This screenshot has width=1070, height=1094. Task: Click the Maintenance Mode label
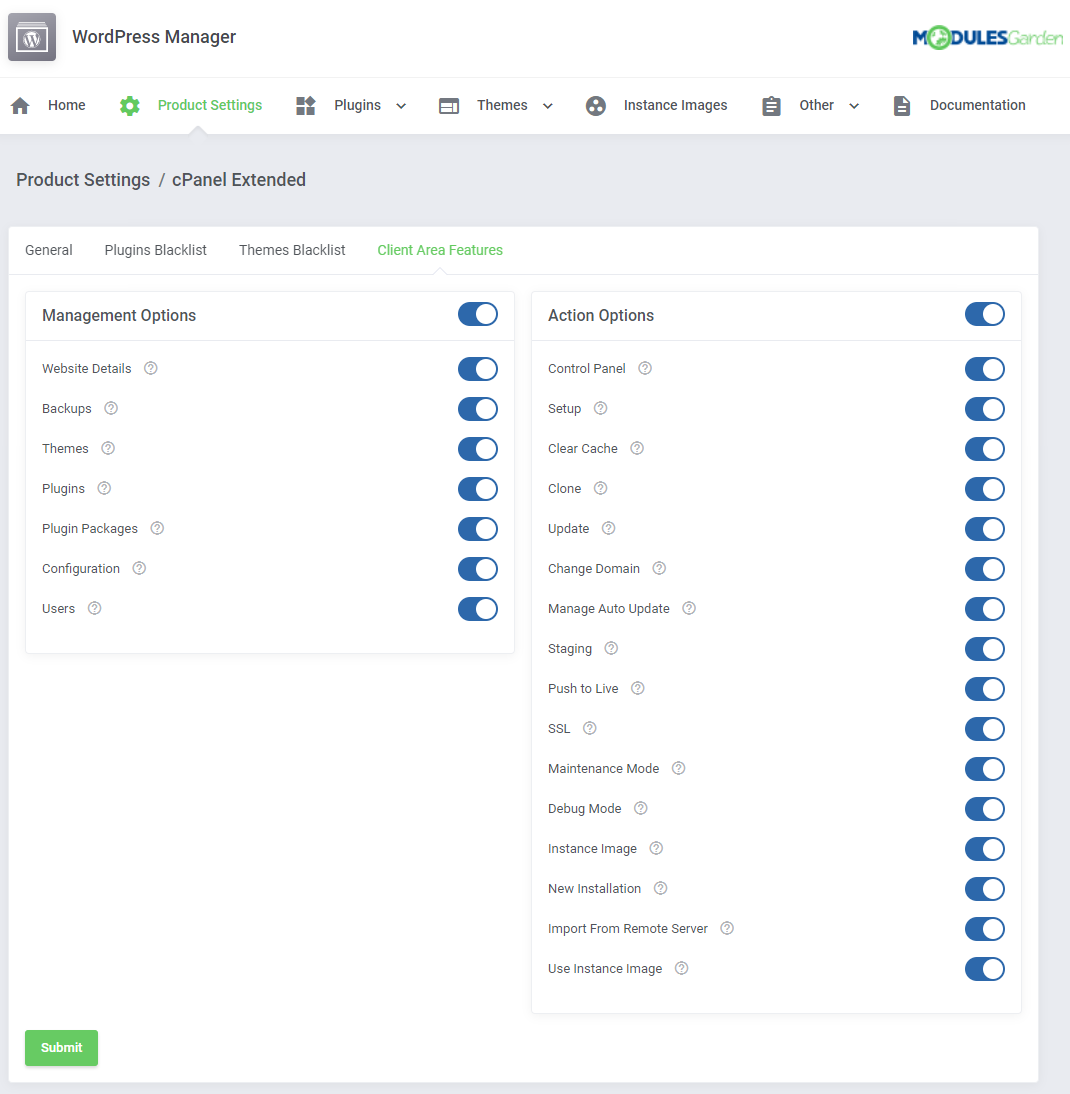[603, 768]
